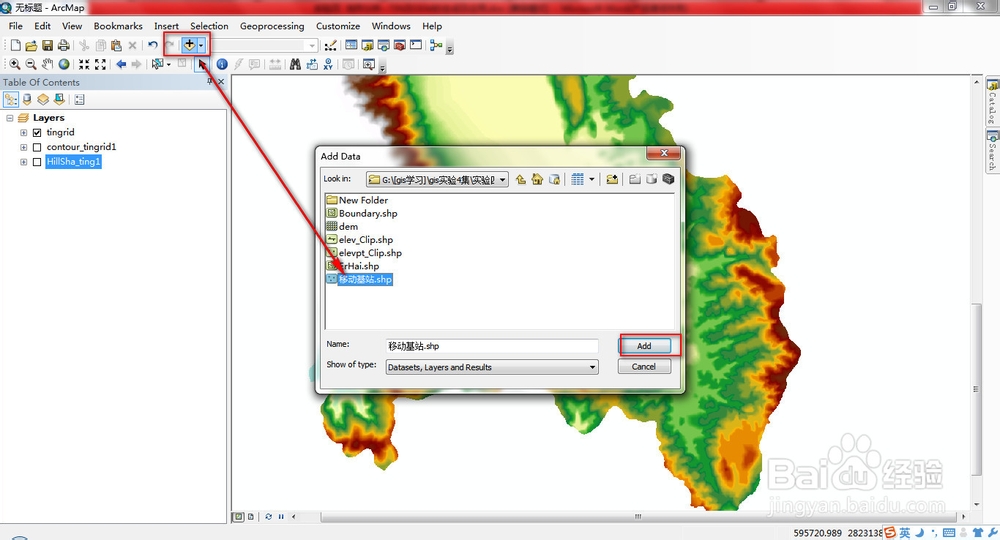This screenshot has height=540, width=1000.
Task: Click the Fixed Zoom Out icon
Action: pos(100,64)
